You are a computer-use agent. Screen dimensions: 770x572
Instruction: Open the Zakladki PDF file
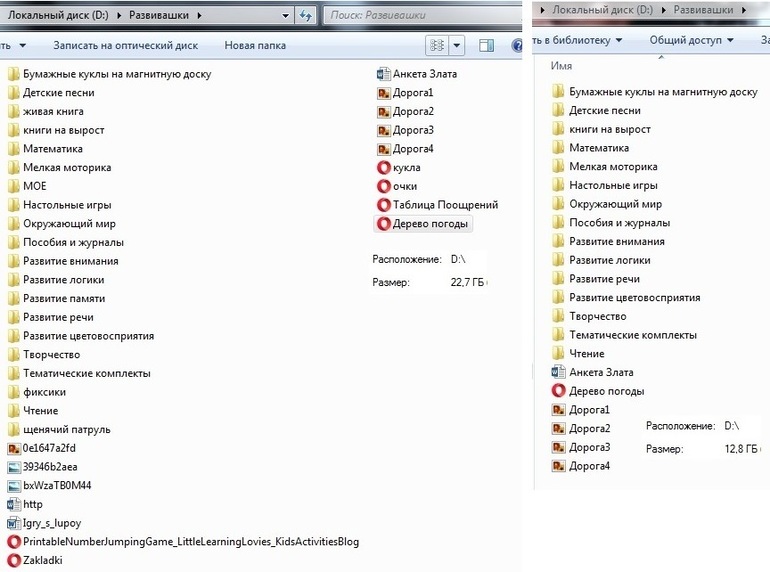coord(42,560)
